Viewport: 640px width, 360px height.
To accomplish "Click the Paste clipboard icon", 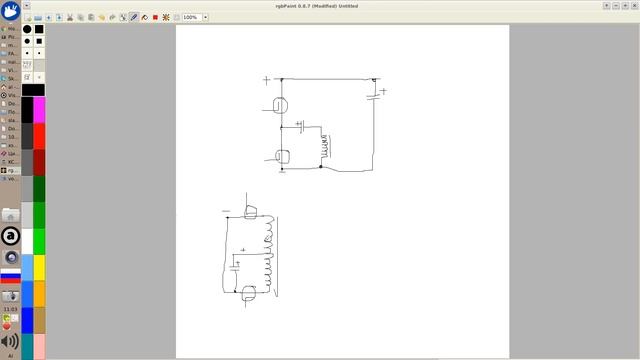I will [x=91, y=18].
